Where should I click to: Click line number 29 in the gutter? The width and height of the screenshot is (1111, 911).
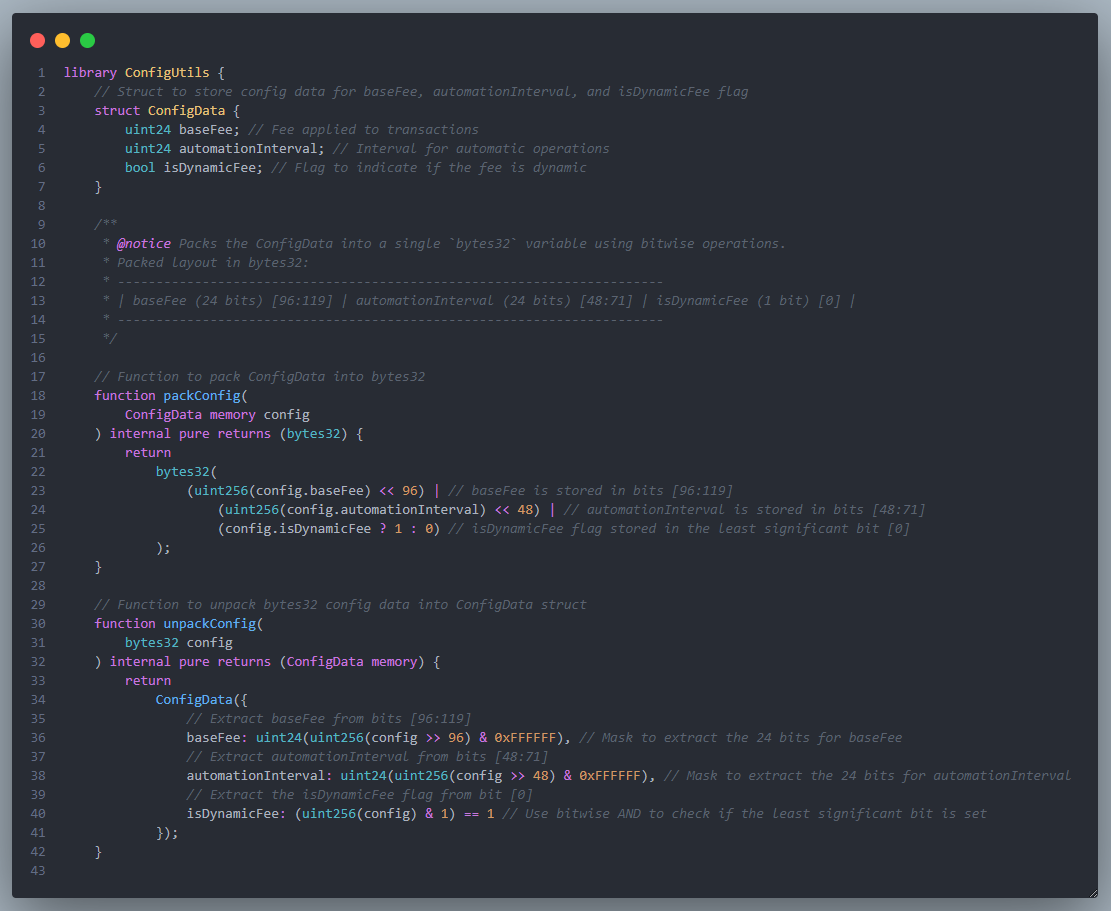[38, 605]
